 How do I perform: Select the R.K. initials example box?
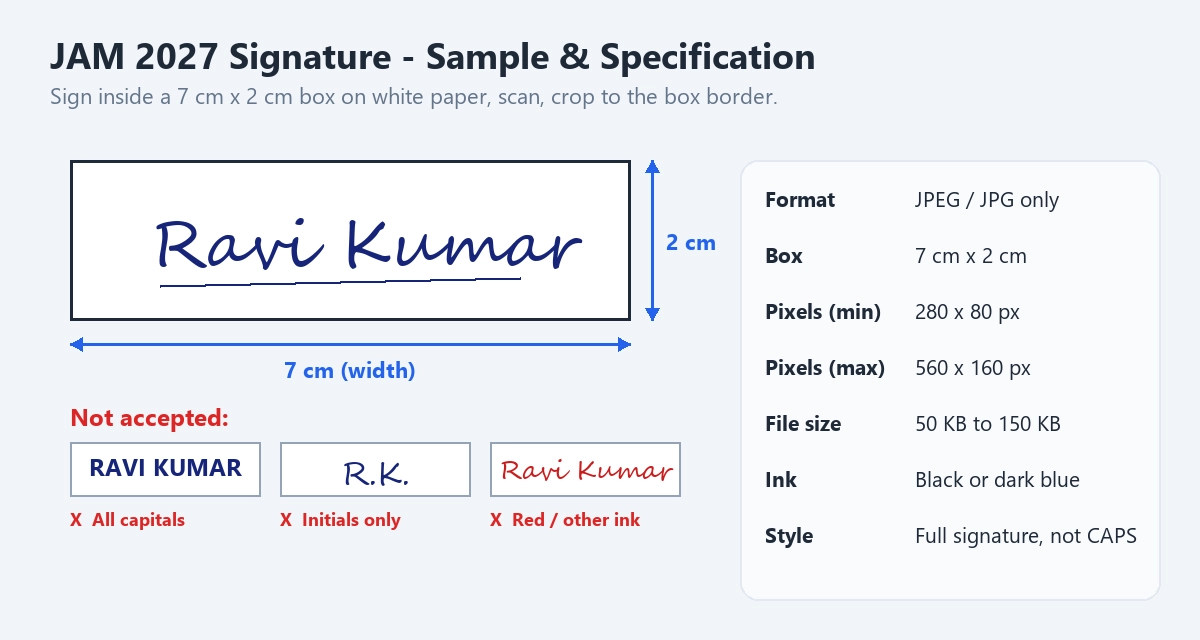375,469
